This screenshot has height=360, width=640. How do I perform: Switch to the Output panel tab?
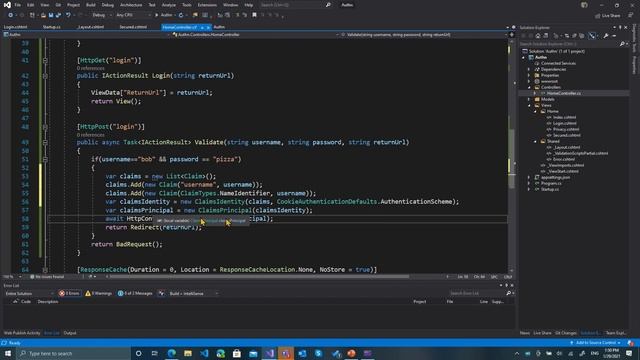pyautogui.click(x=70, y=333)
